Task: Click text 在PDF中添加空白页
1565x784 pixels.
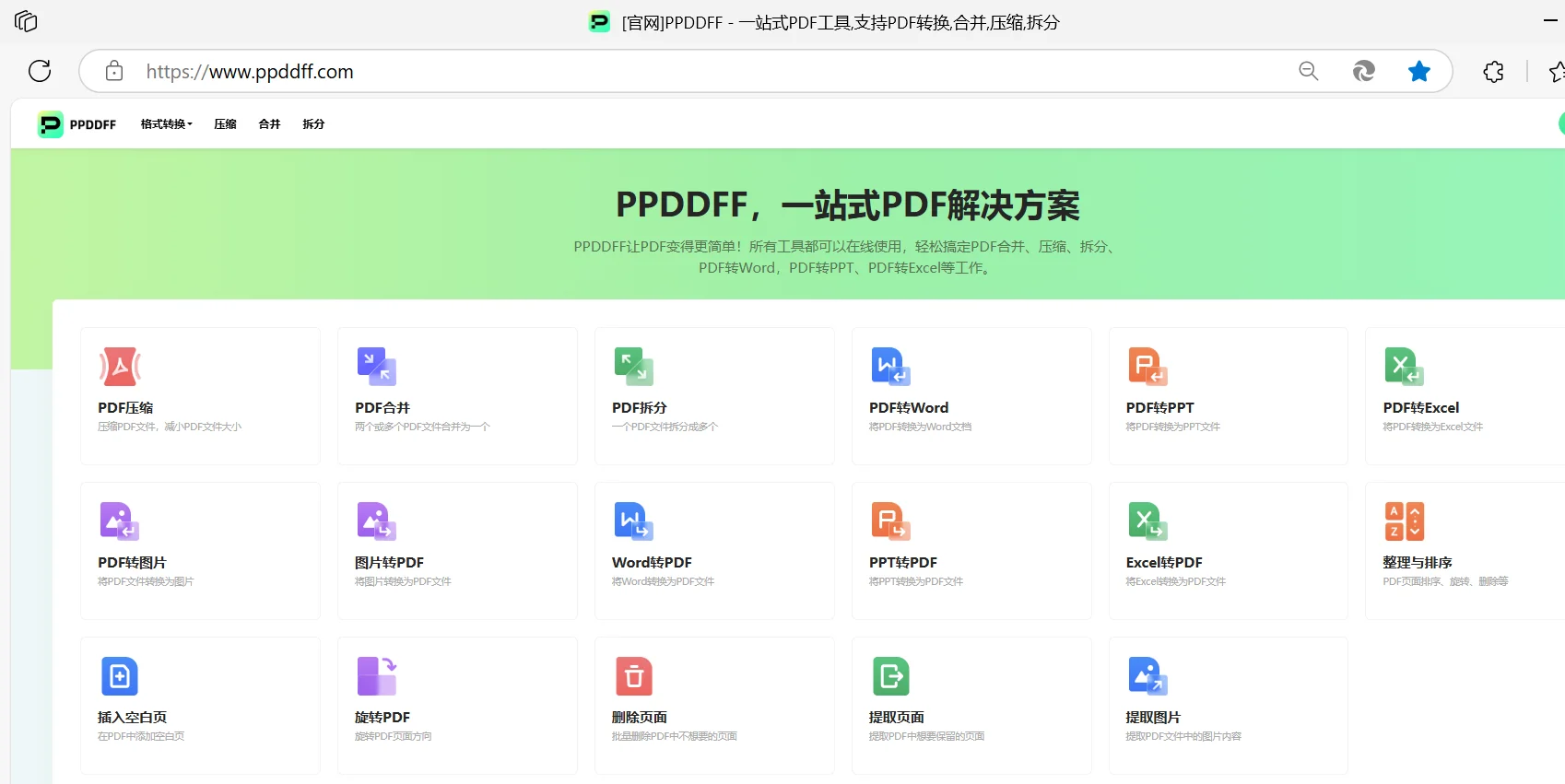Action: (141, 736)
